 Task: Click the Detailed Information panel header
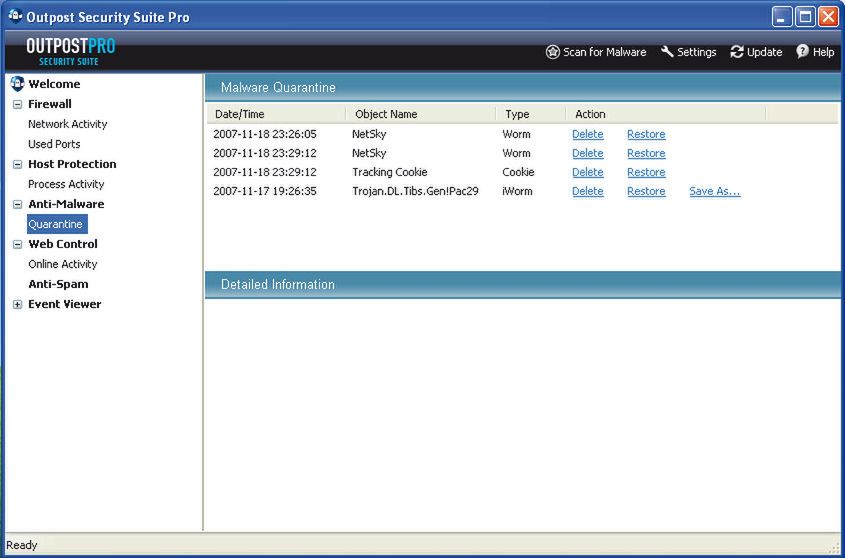click(523, 284)
